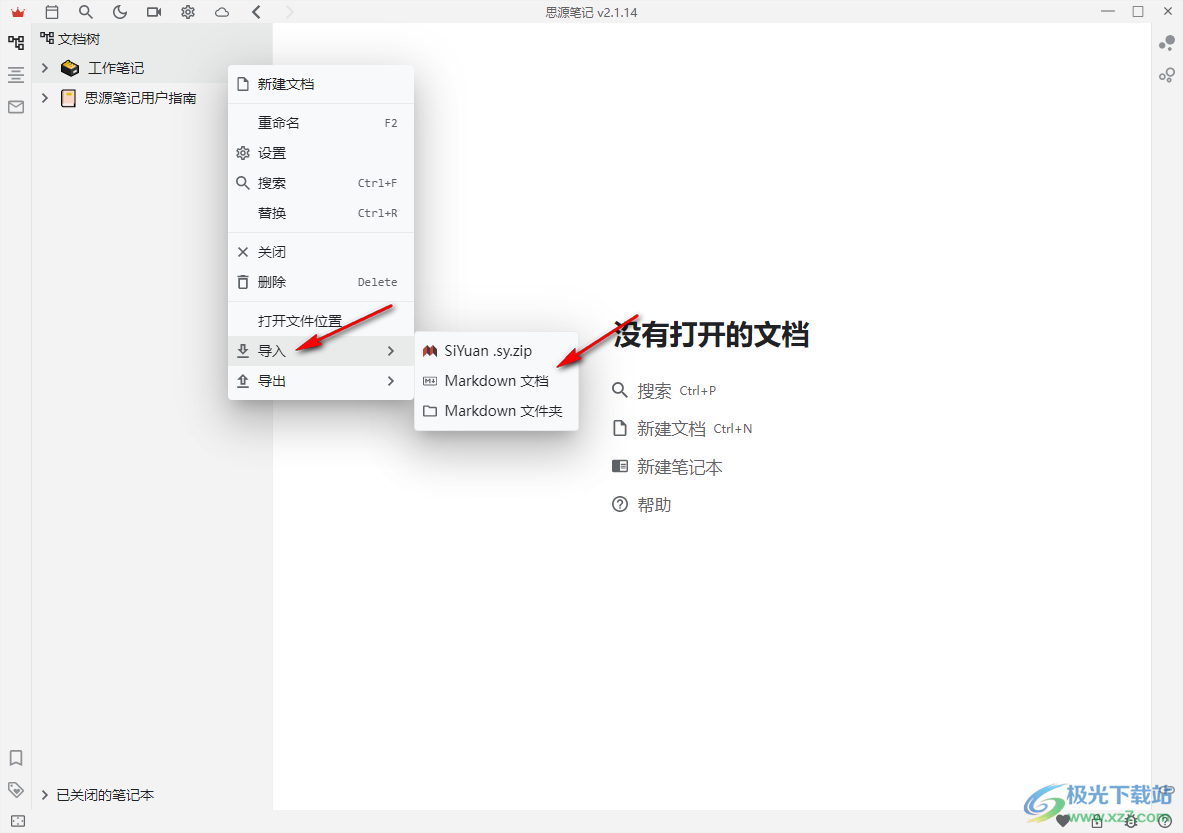1183x833 pixels.
Task: Minimize the 思源笔记 window
Action: coord(1108,11)
